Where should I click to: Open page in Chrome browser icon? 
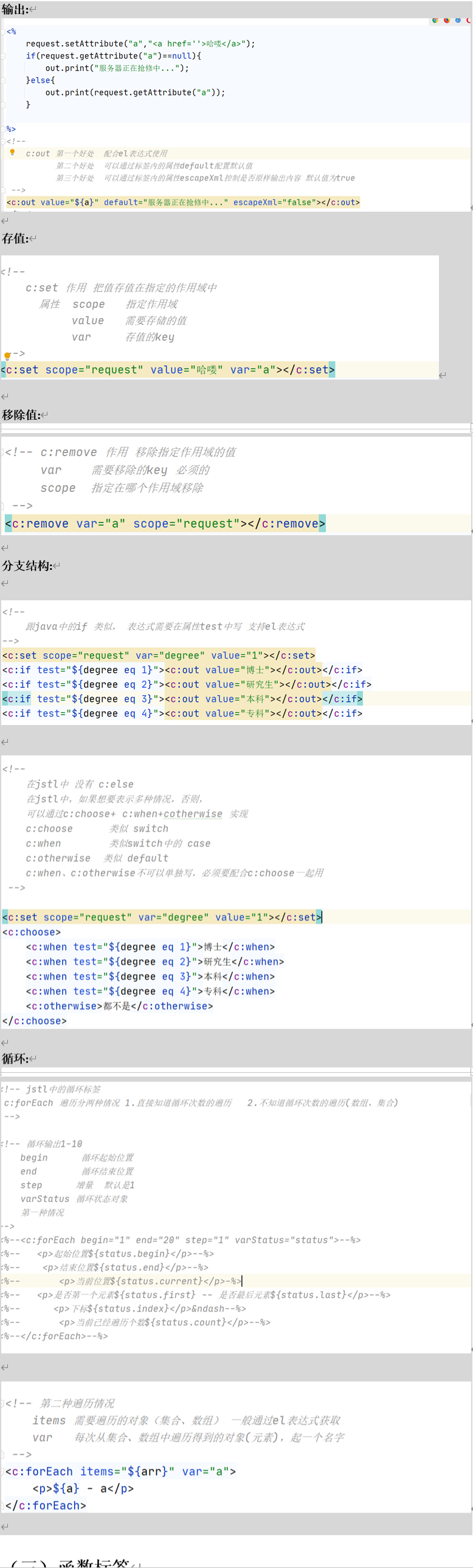(435, 20)
